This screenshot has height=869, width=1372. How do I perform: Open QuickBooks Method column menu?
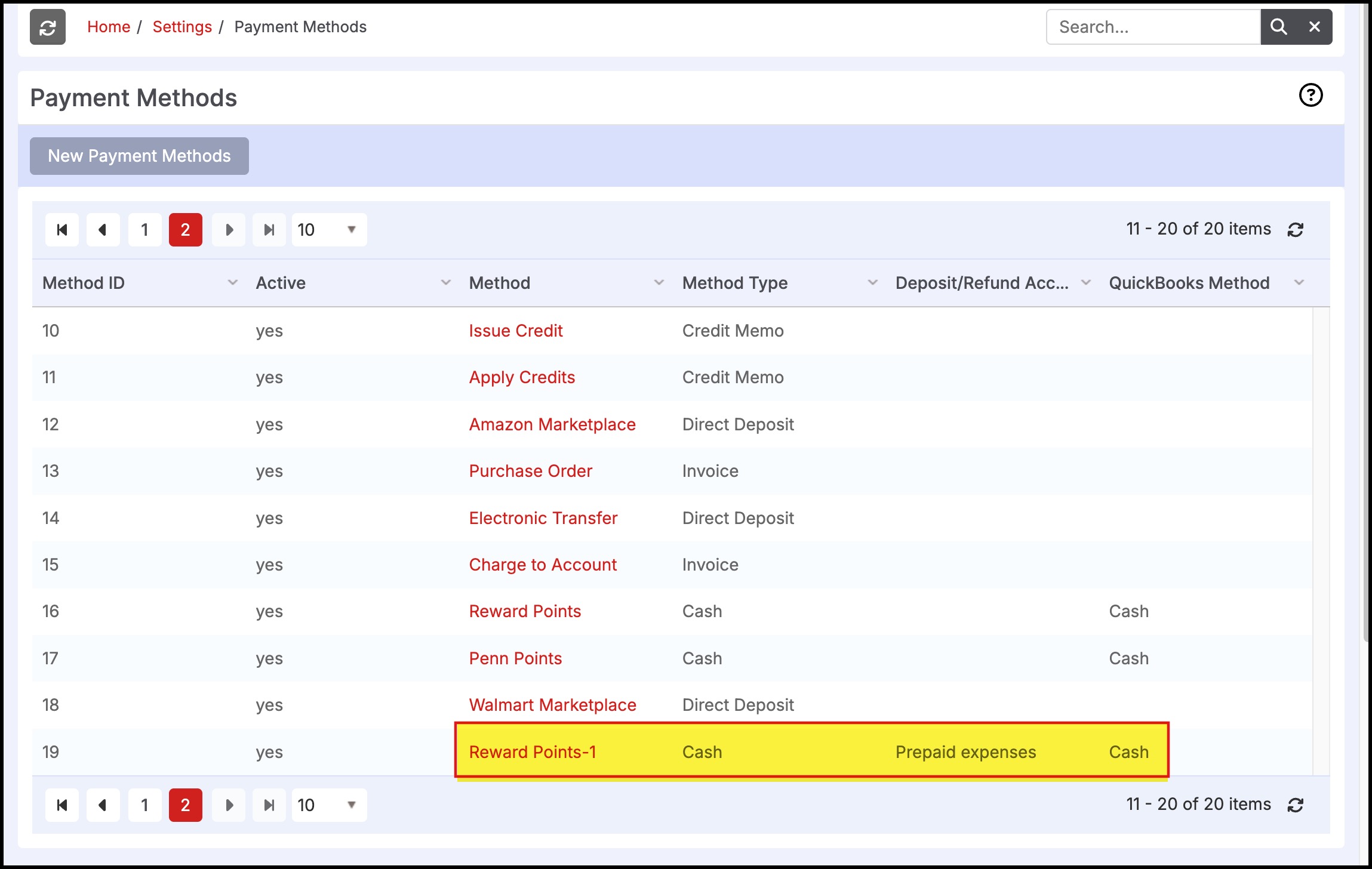coord(1299,283)
